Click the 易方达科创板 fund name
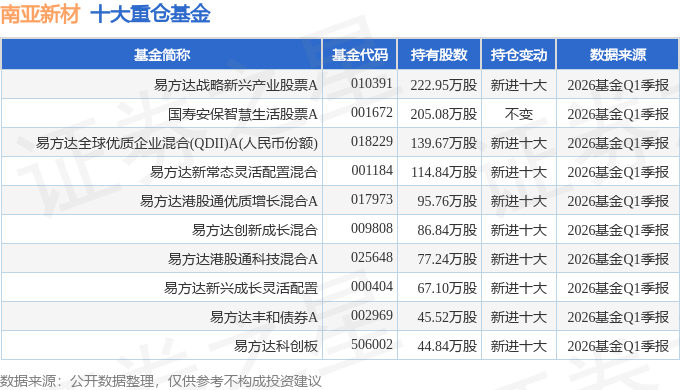The image size is (680, 390). (x=276, y=346)
